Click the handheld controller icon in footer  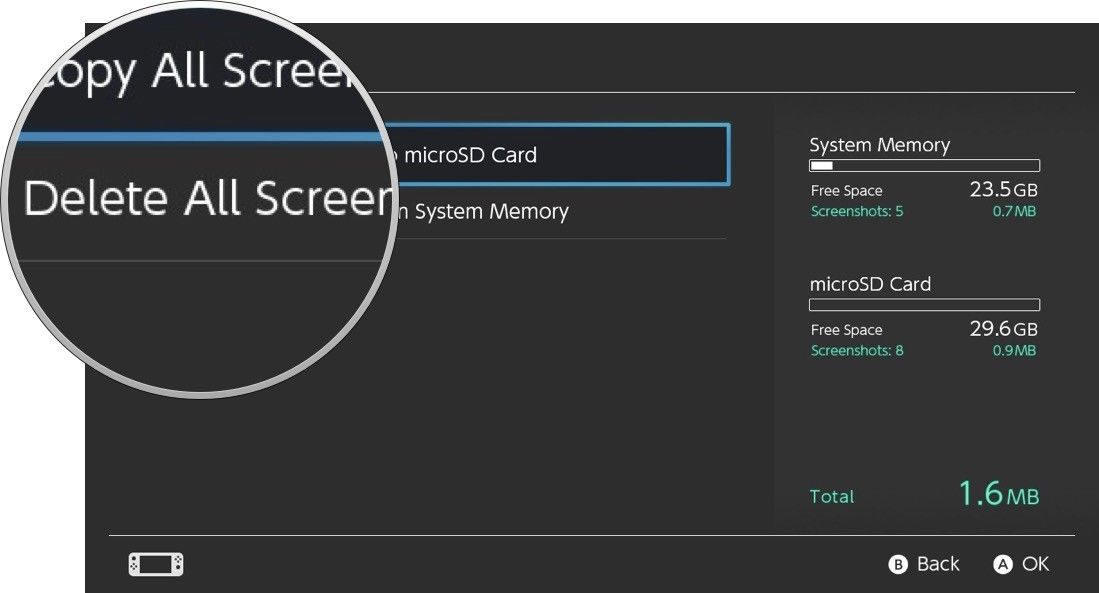click(x=156, y=565)
